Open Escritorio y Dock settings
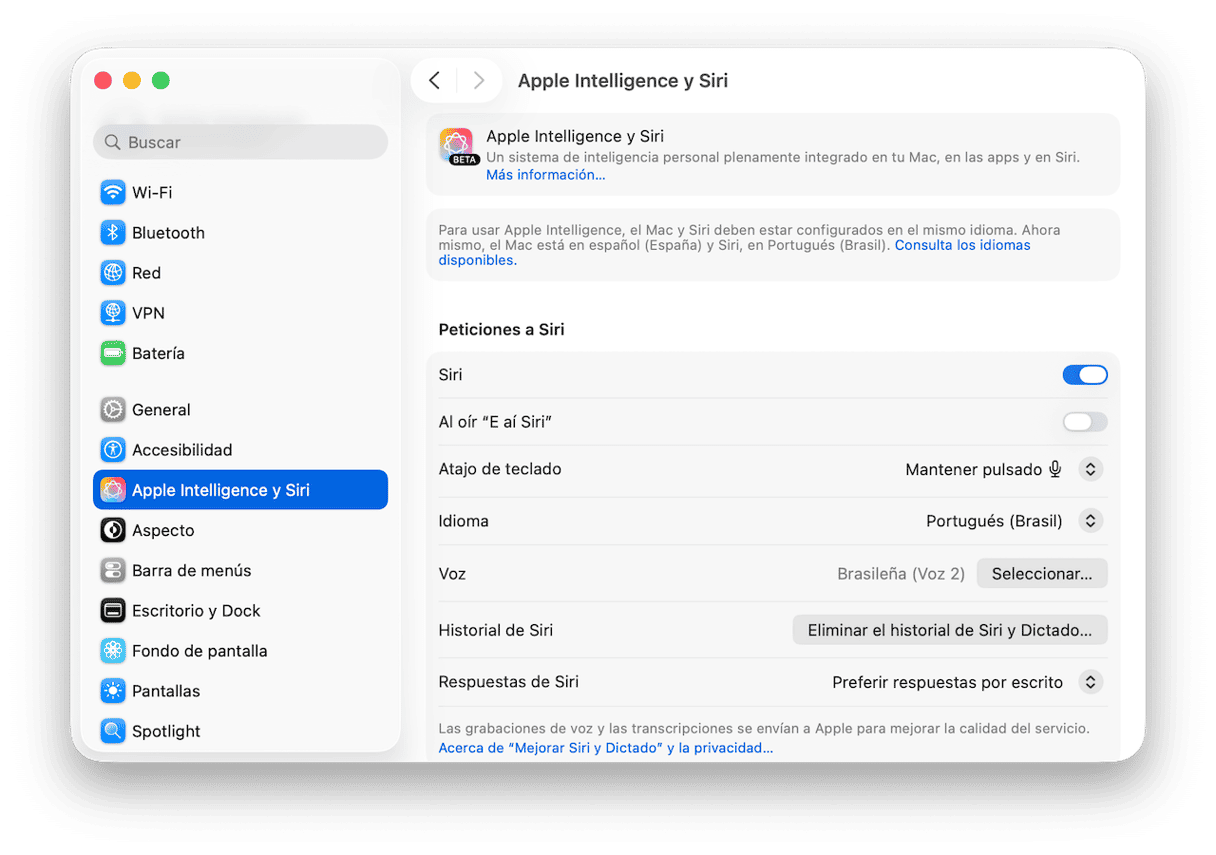The height and width of the screenshot is (855, 1216). [x=240, y=610]
